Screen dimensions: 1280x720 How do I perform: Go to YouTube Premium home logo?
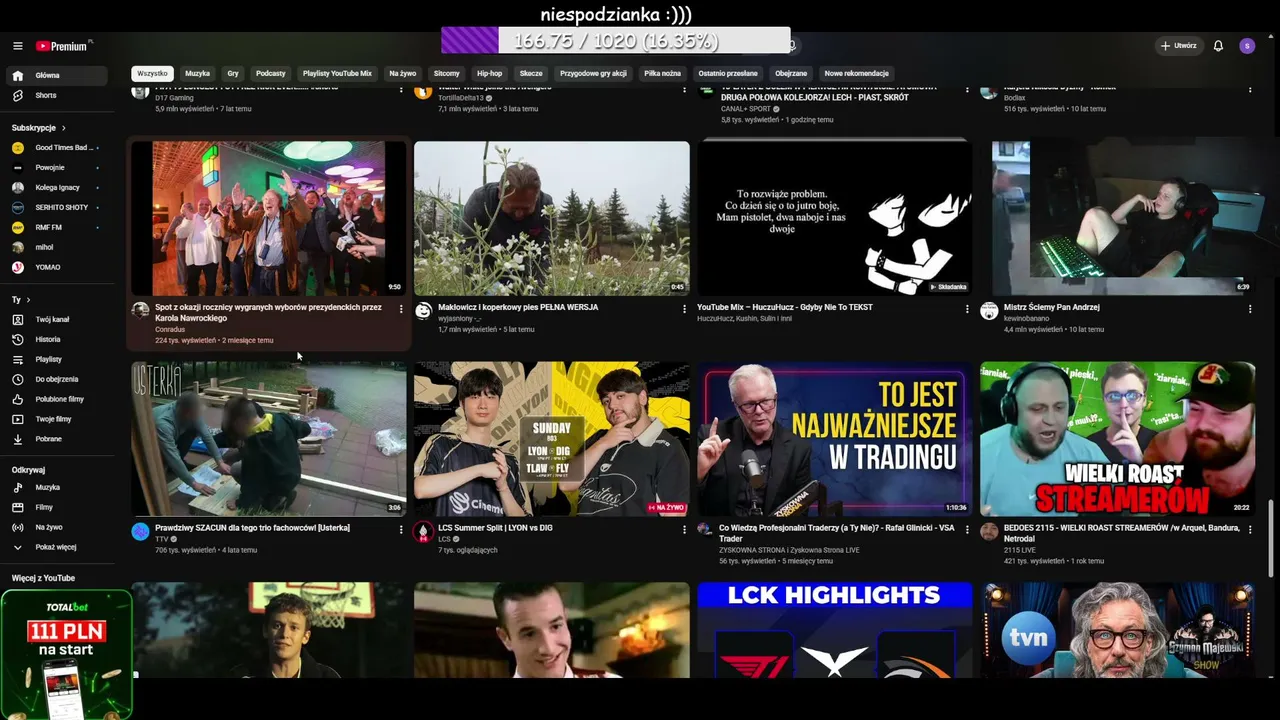click(x=64, y=46)
